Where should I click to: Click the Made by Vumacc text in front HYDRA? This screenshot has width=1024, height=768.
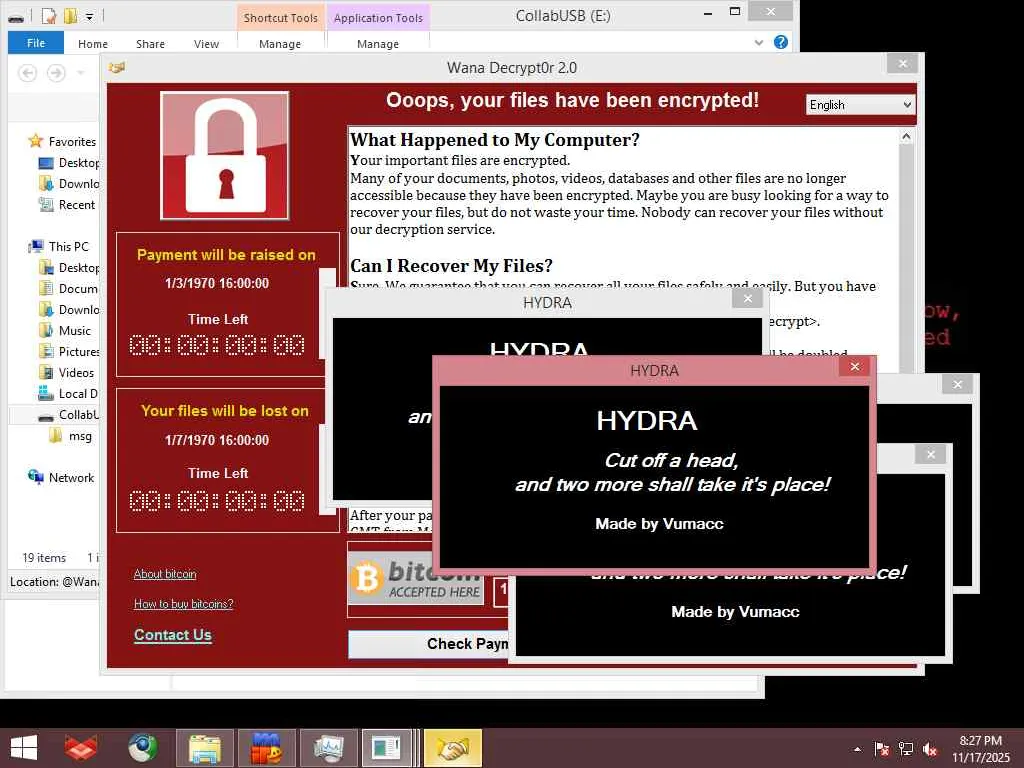point(659,524)
